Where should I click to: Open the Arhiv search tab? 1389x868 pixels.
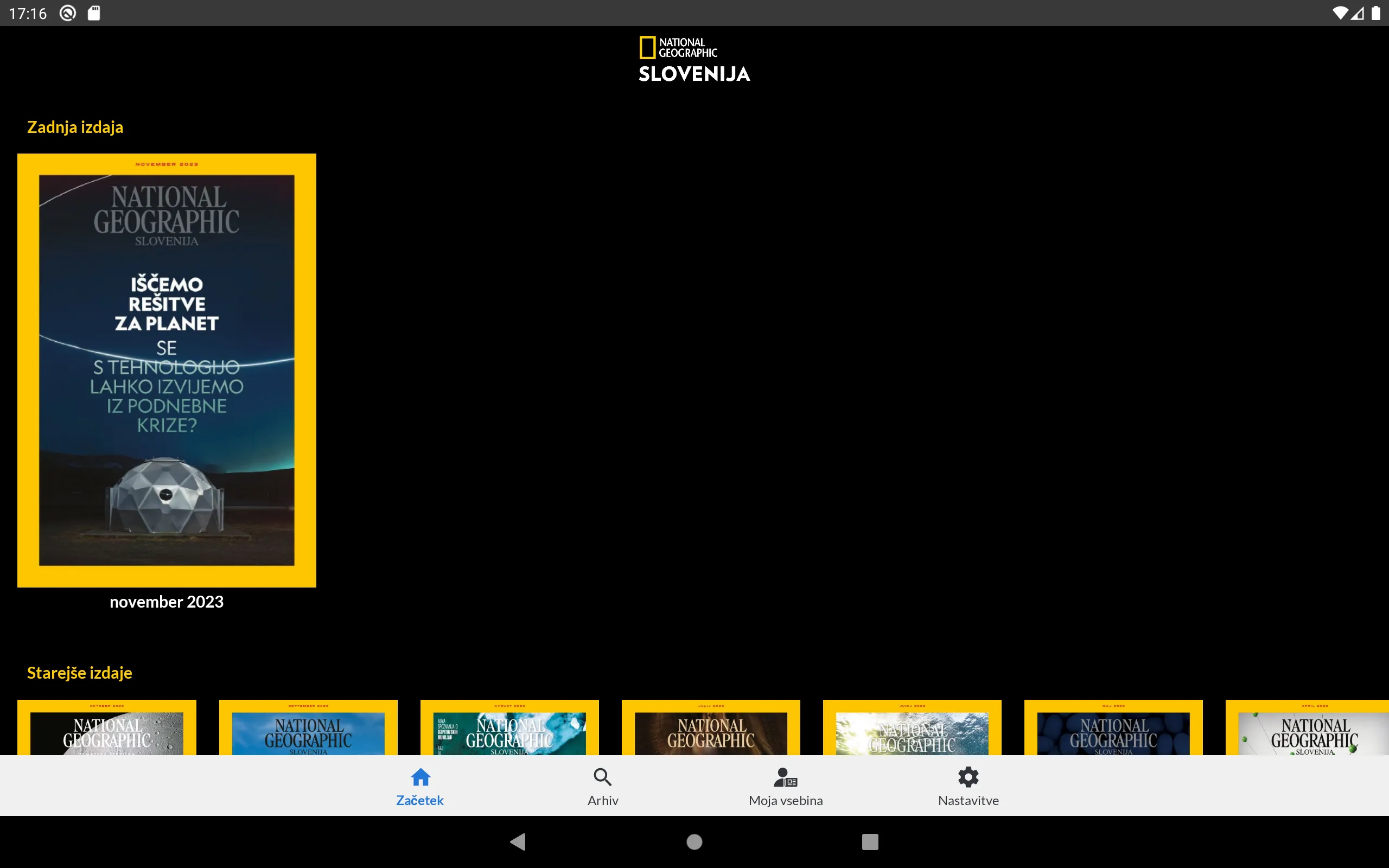click(603, 787)
